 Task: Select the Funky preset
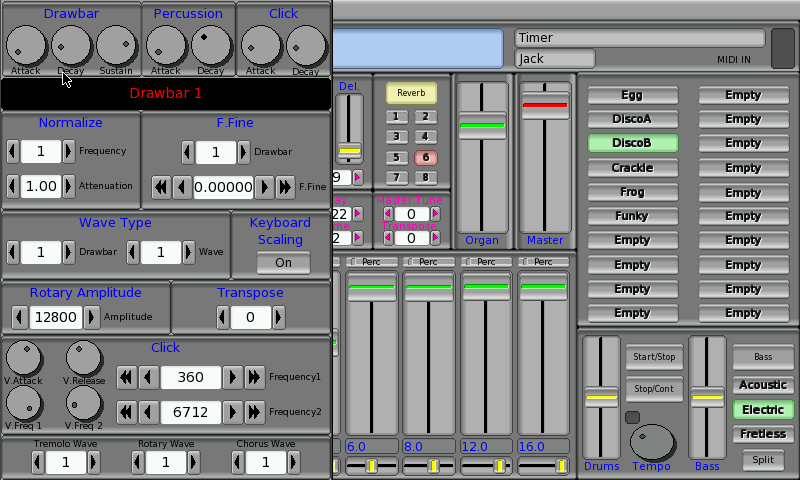[633, 216]
